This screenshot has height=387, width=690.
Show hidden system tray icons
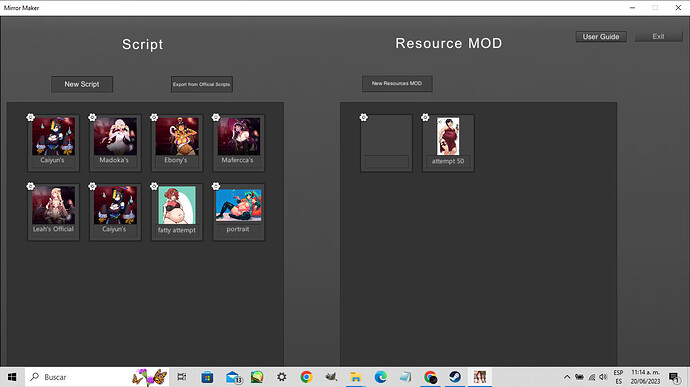[x=567, y=377]
